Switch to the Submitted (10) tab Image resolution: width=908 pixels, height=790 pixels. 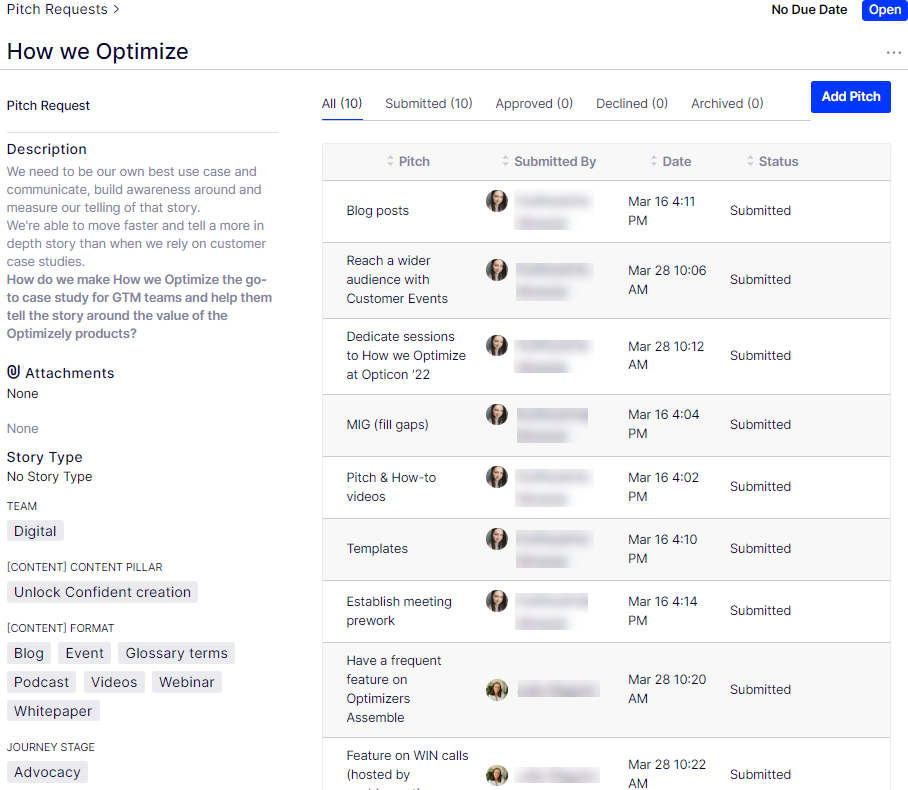429,104
